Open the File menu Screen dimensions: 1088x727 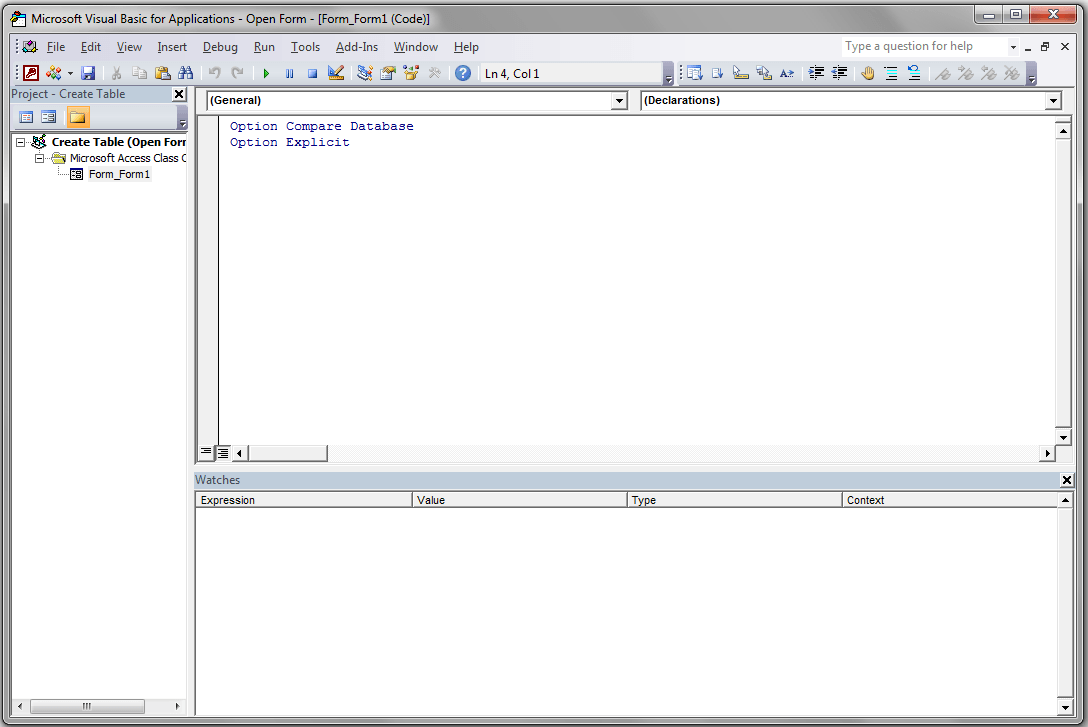(56, 46)
